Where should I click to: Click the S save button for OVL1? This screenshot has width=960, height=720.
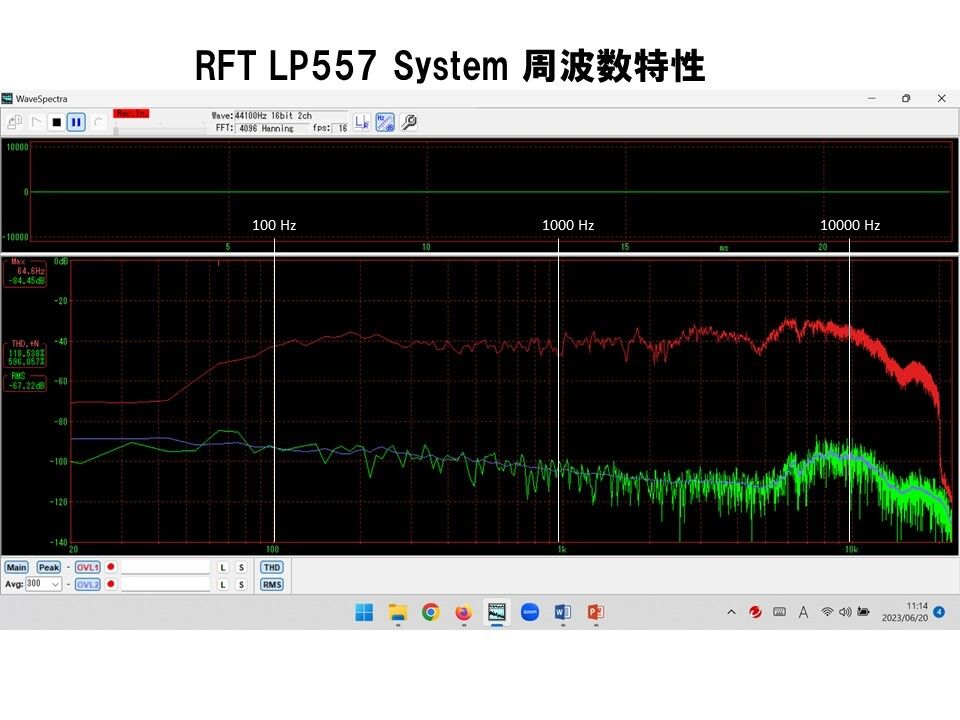click(241, 568)
